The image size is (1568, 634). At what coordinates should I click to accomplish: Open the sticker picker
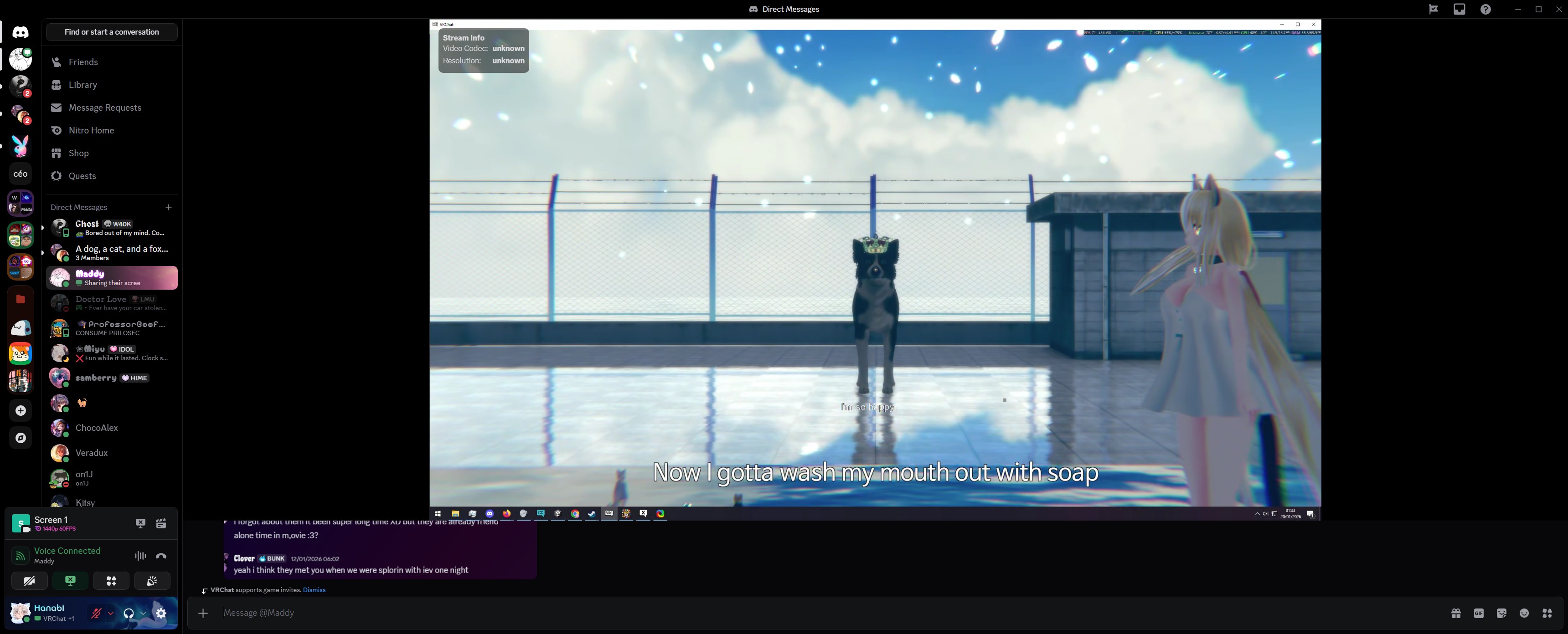(x=1501, y=614)
